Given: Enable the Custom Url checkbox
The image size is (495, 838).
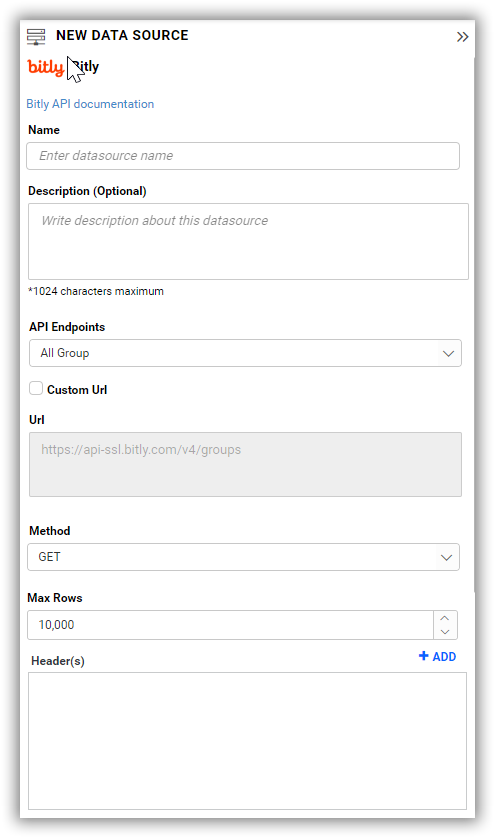Looking at the screenshot, I should pos(36,389).
